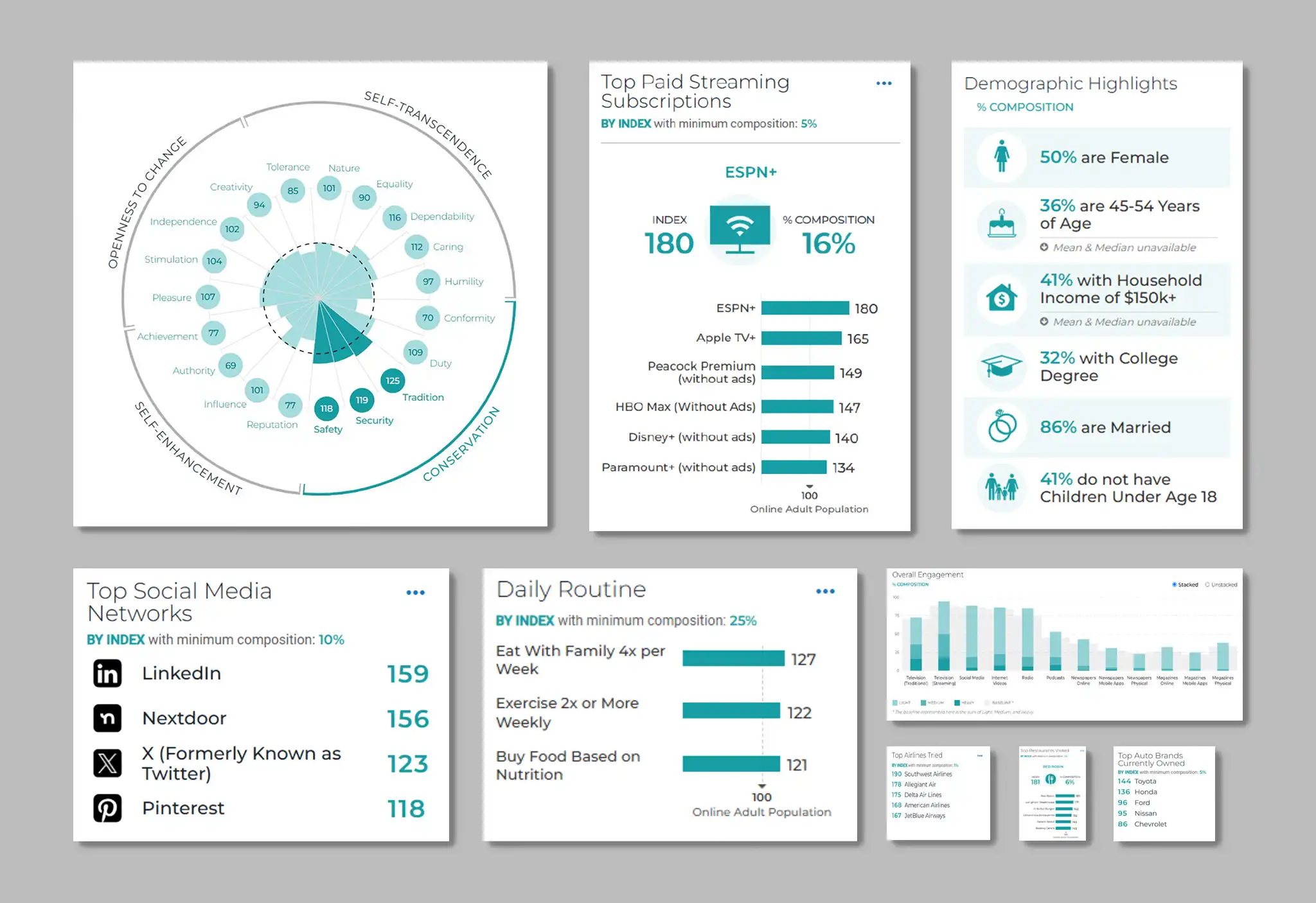This screenshot has height=903, width=1316.
Task: Click the Creativity 94 value bubble
Action: coord(259,205)
